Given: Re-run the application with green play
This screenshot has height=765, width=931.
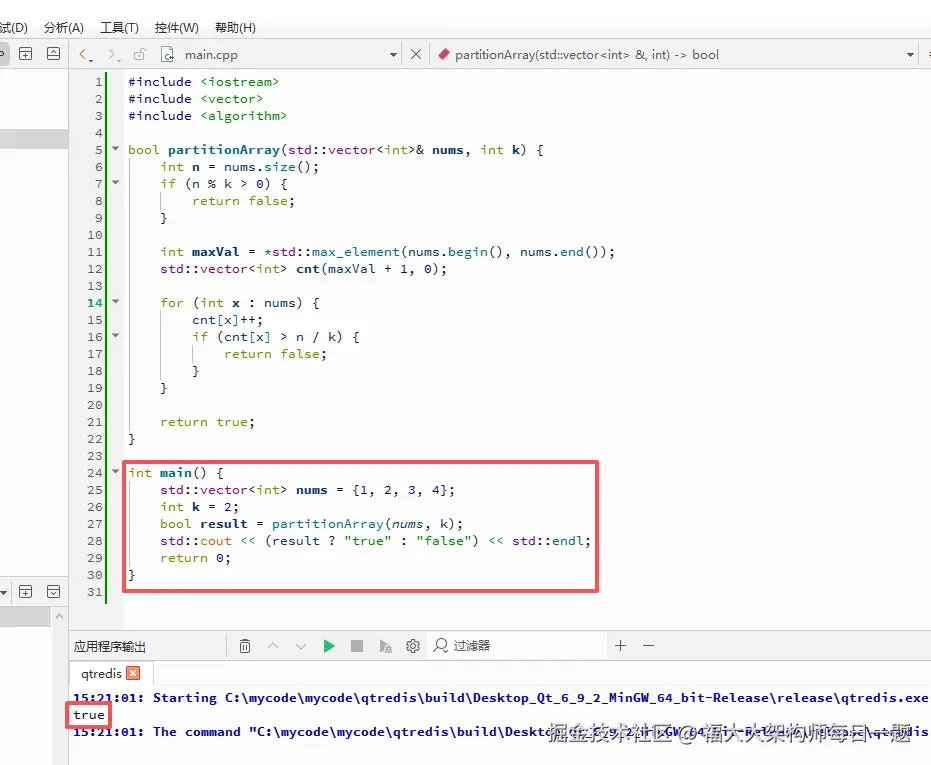Looking at the screenshot, I should [329, 646].
